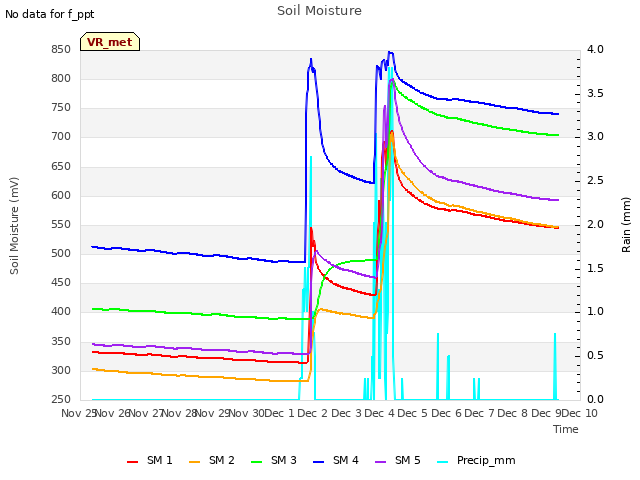Click the cyan Precip_mm legend swatch
Viewport: 640px width, 480px height.
pos(442,462)
